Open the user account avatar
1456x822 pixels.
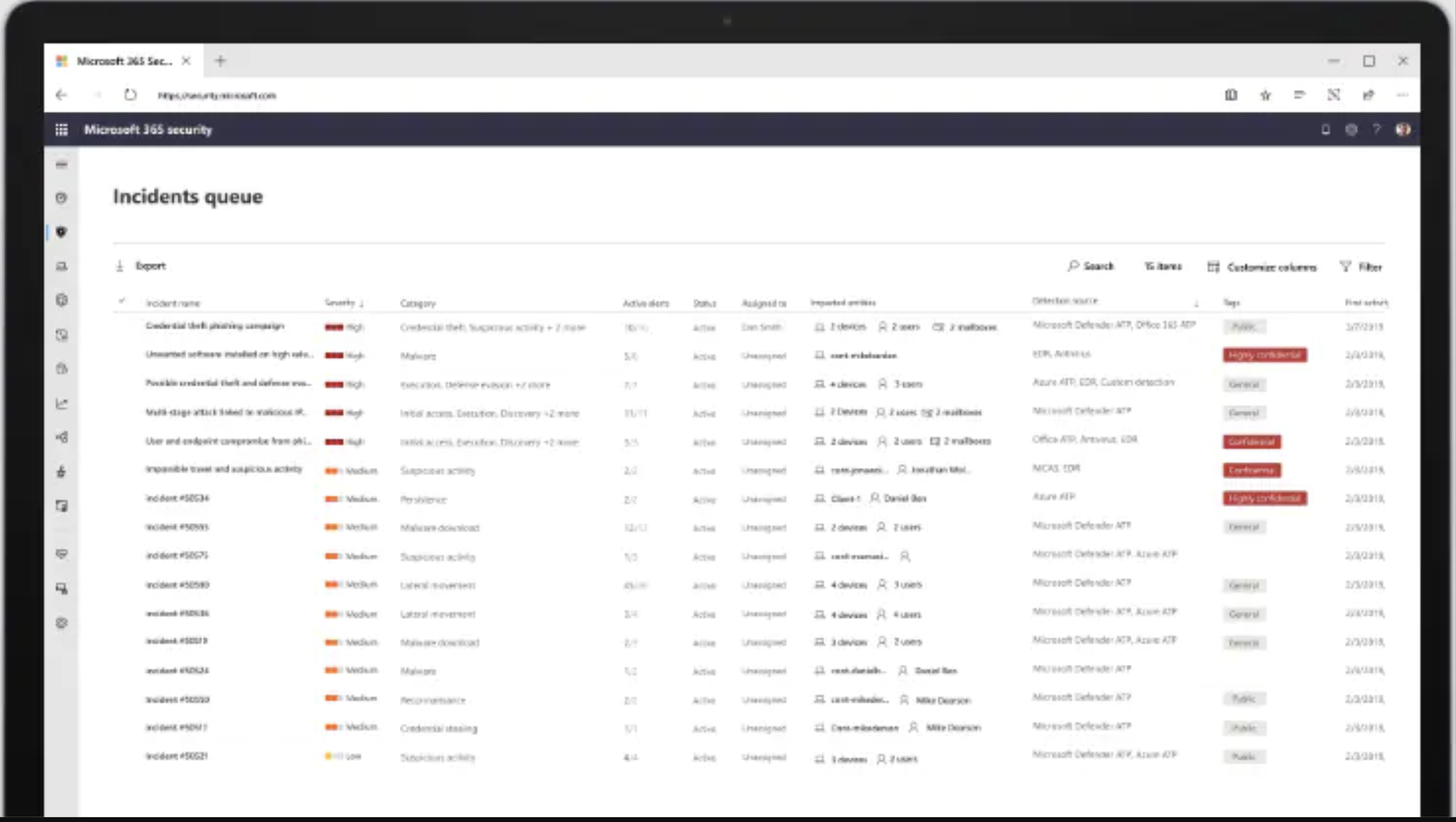(1403, 130)
